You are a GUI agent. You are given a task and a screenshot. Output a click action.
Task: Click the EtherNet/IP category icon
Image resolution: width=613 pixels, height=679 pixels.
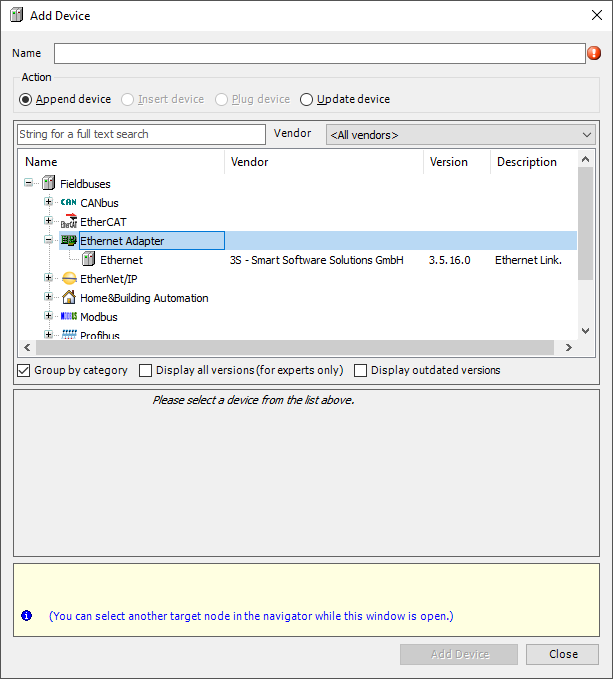click(68, 279)
